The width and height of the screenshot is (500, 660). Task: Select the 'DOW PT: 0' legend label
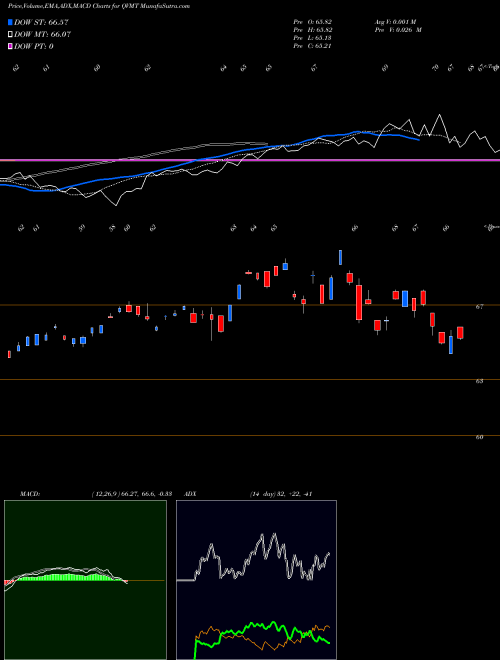(33, 46)
